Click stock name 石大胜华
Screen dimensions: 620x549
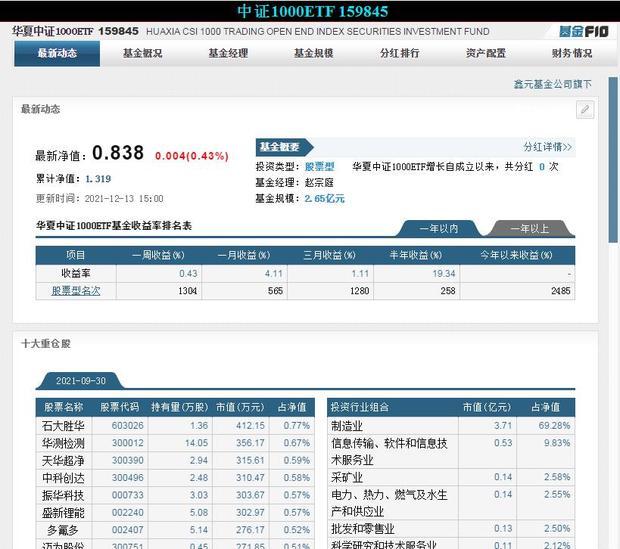pyautogui.click(x=63, y=426)
